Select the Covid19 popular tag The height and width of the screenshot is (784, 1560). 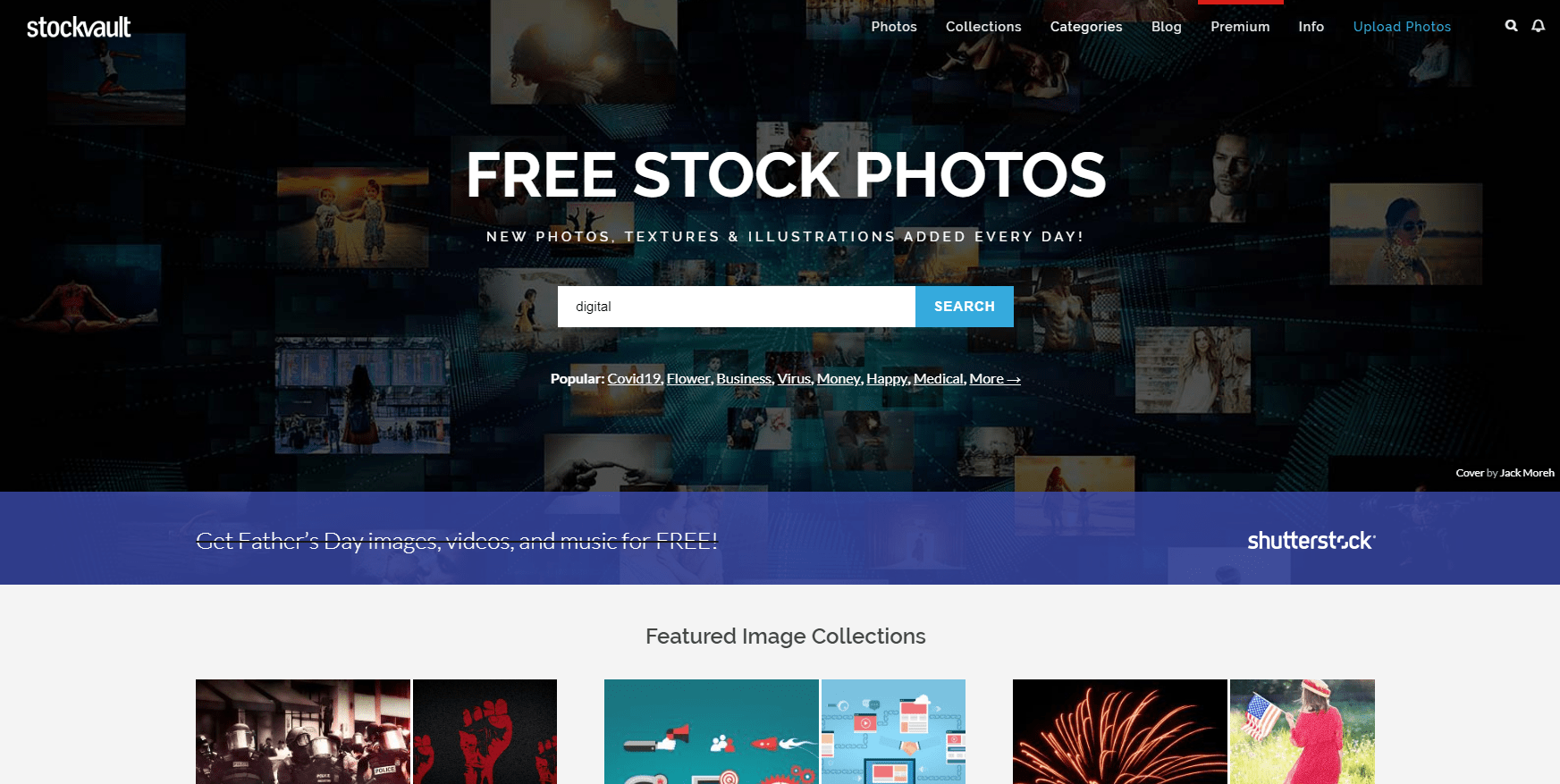point(635,379)
